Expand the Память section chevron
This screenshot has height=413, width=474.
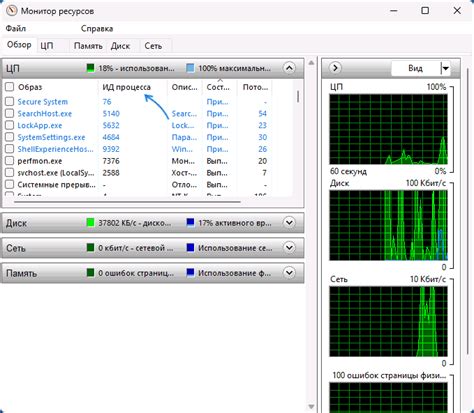[289, 273]
